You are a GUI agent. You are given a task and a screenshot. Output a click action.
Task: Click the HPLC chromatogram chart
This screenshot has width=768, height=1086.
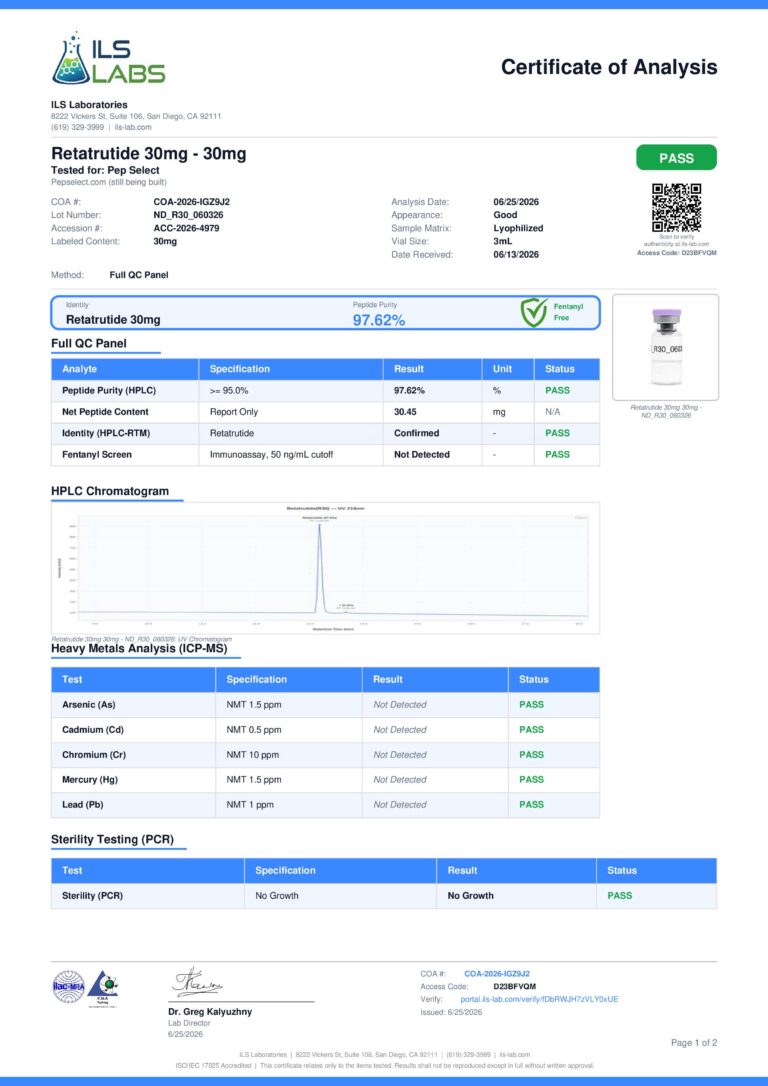(x=325, y=568)
